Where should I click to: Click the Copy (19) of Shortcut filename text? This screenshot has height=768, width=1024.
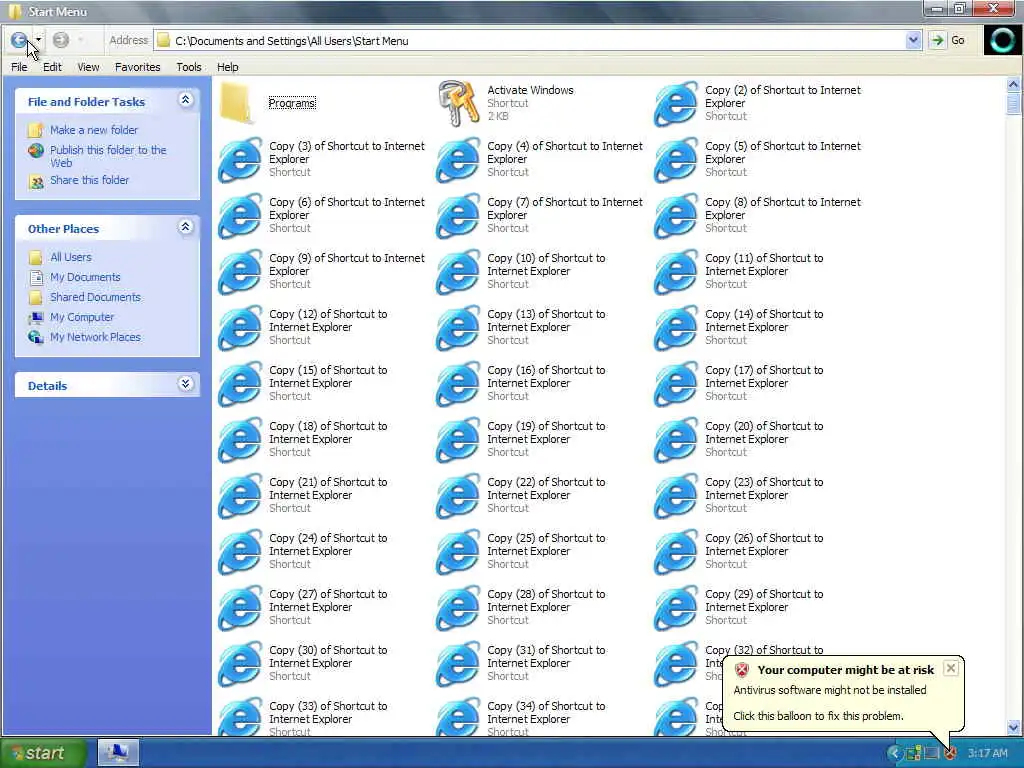tap(546, 433)
